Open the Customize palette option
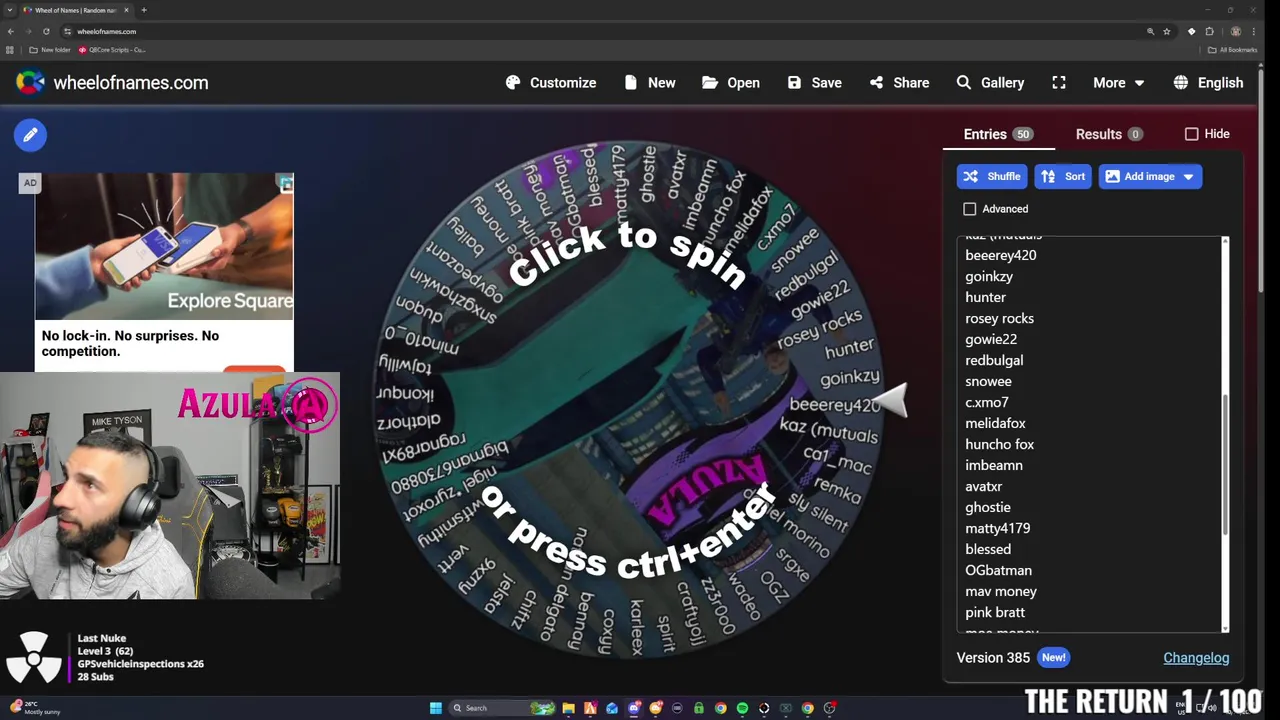1280x720 pixels. pos(551,83)
